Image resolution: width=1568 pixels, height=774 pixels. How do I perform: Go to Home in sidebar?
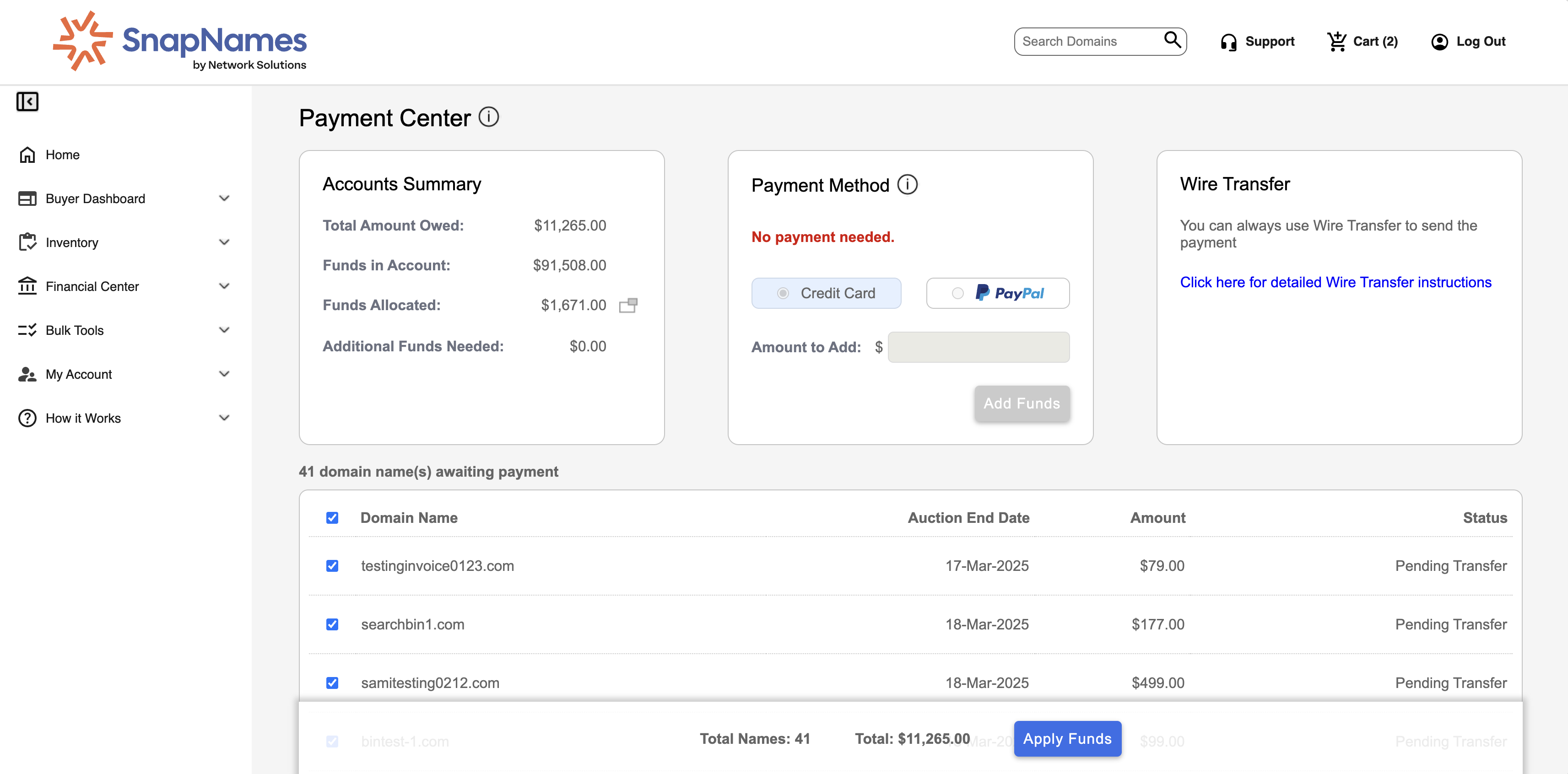point(63,155)
